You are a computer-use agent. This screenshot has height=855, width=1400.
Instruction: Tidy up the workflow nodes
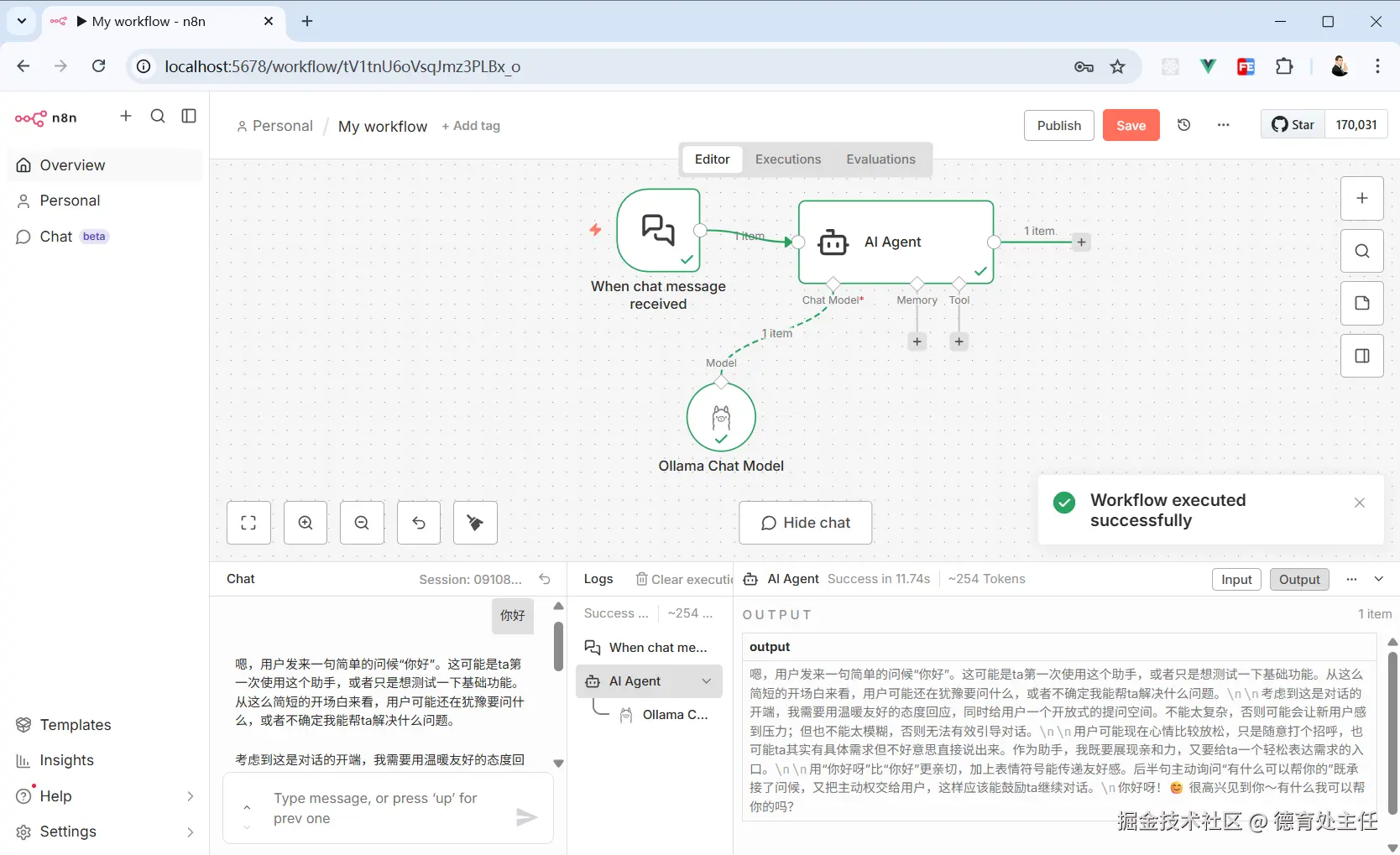tap(475, 523)
